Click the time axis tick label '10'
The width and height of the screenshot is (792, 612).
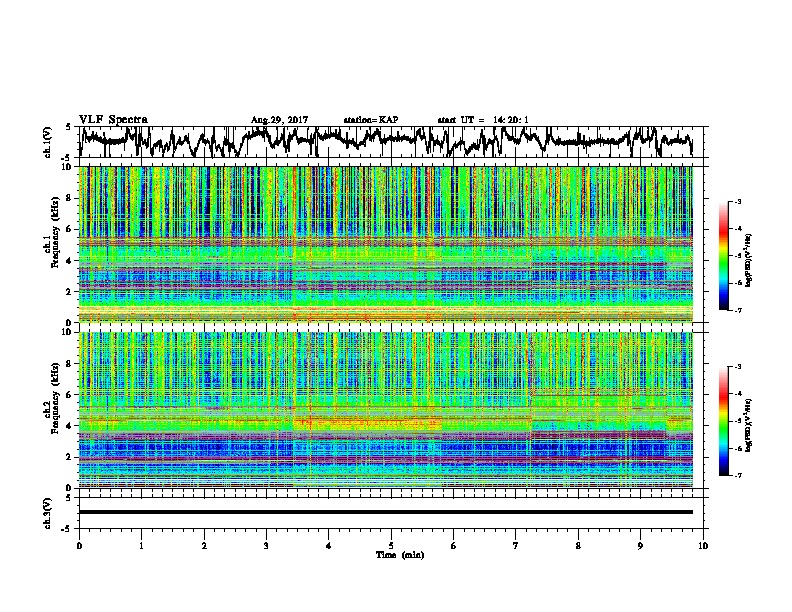pyautogui.click(x=703, y=545)
